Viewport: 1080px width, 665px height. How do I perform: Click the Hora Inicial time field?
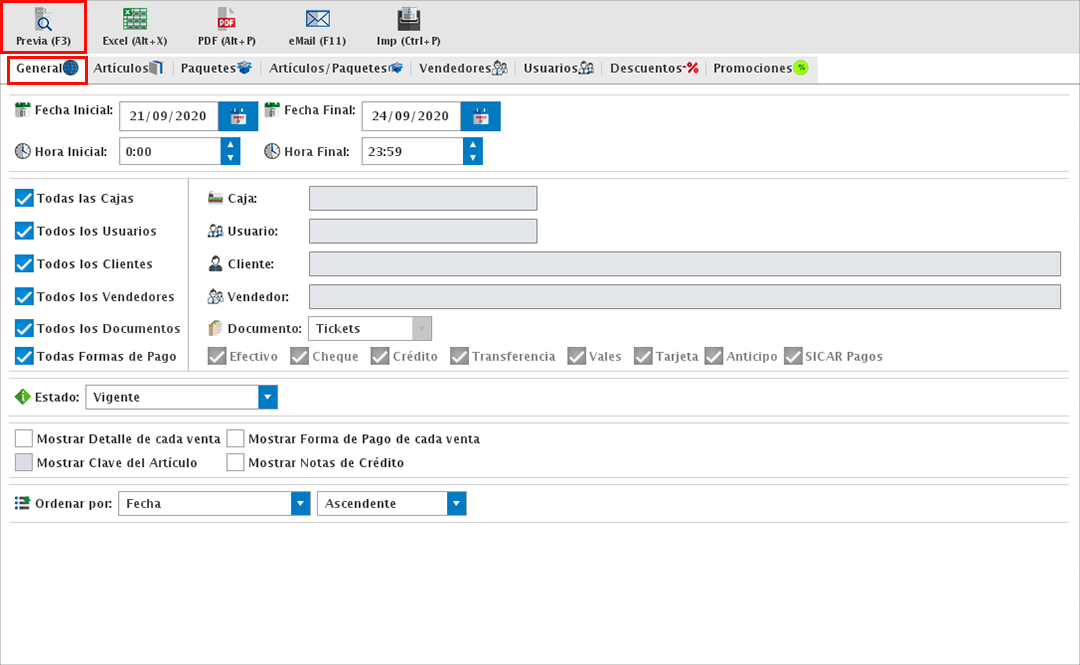point(169,151)
